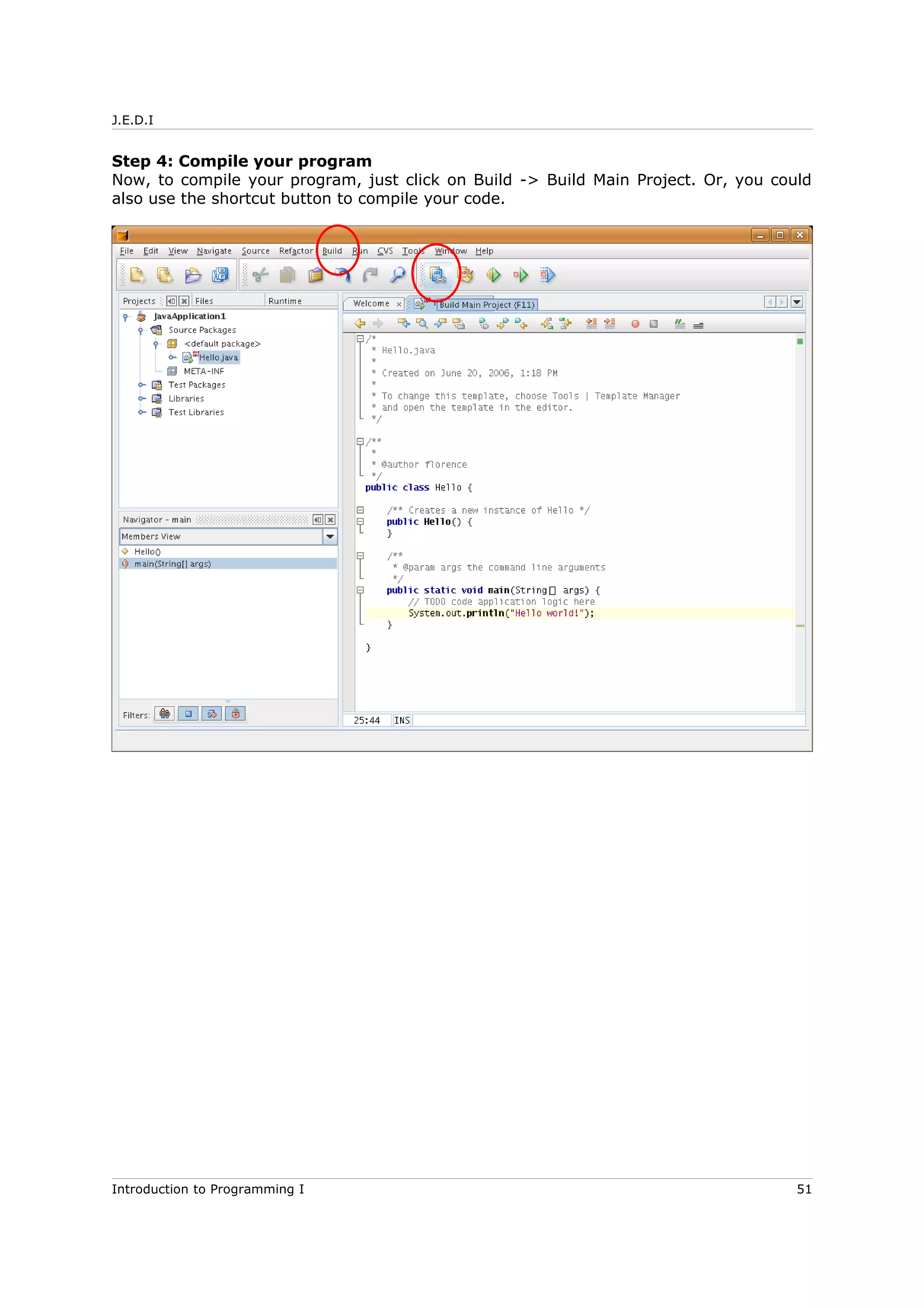Collapse the main method code fold
The height and width of the screenshot is (1308, 924).
(x=360, y=591)
